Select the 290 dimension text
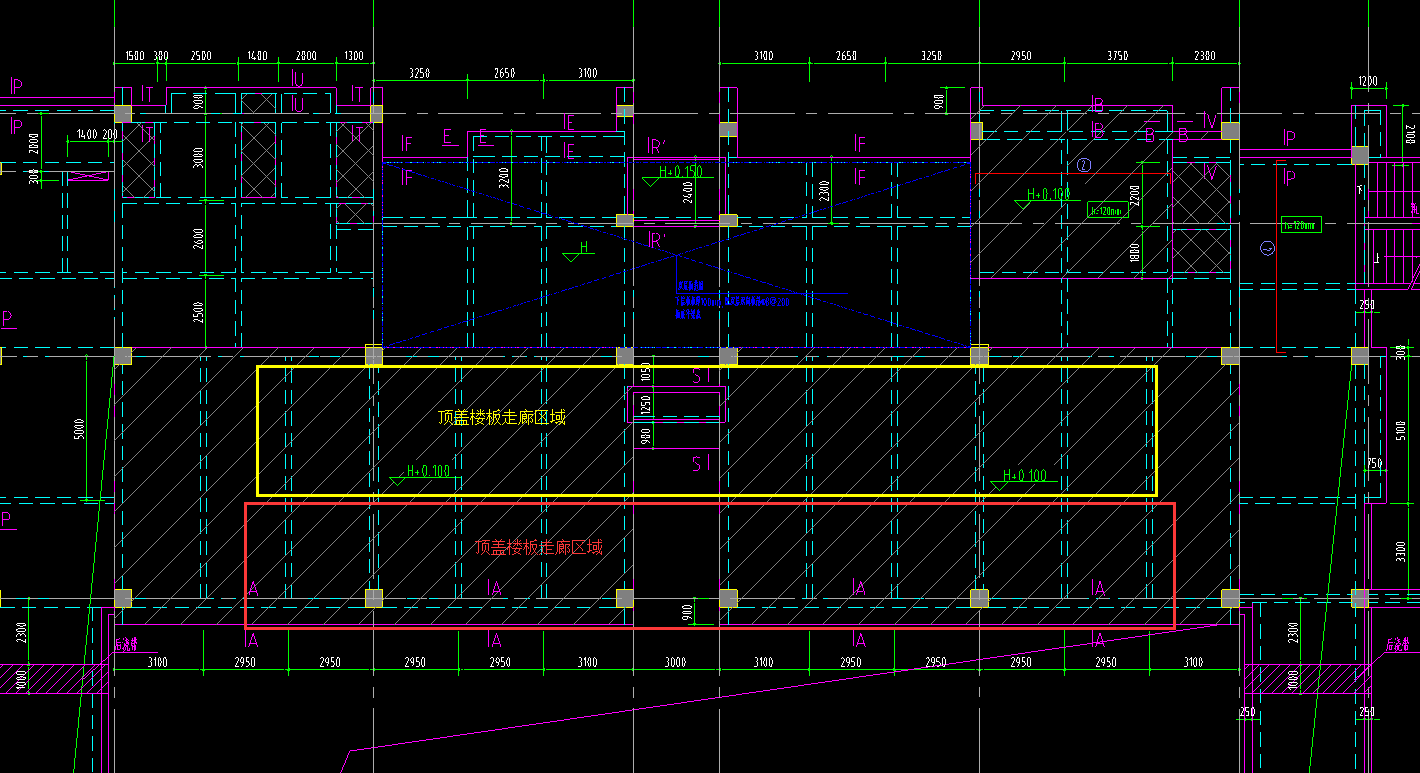 click(1368, 305)
